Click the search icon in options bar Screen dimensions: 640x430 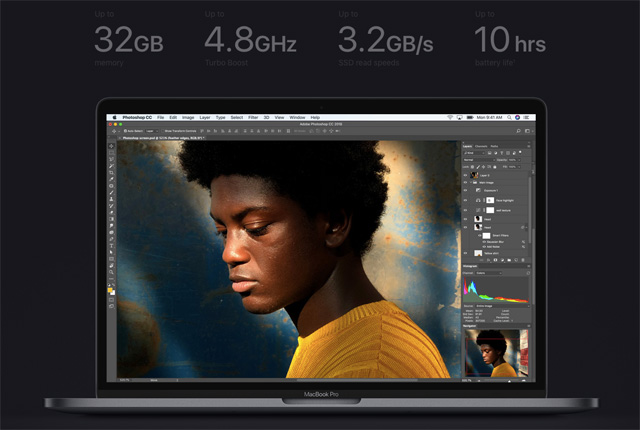click(518, 131)
